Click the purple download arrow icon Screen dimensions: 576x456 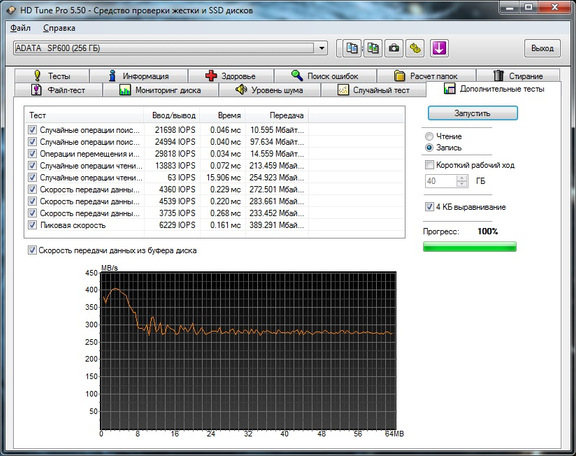[439, 48]
